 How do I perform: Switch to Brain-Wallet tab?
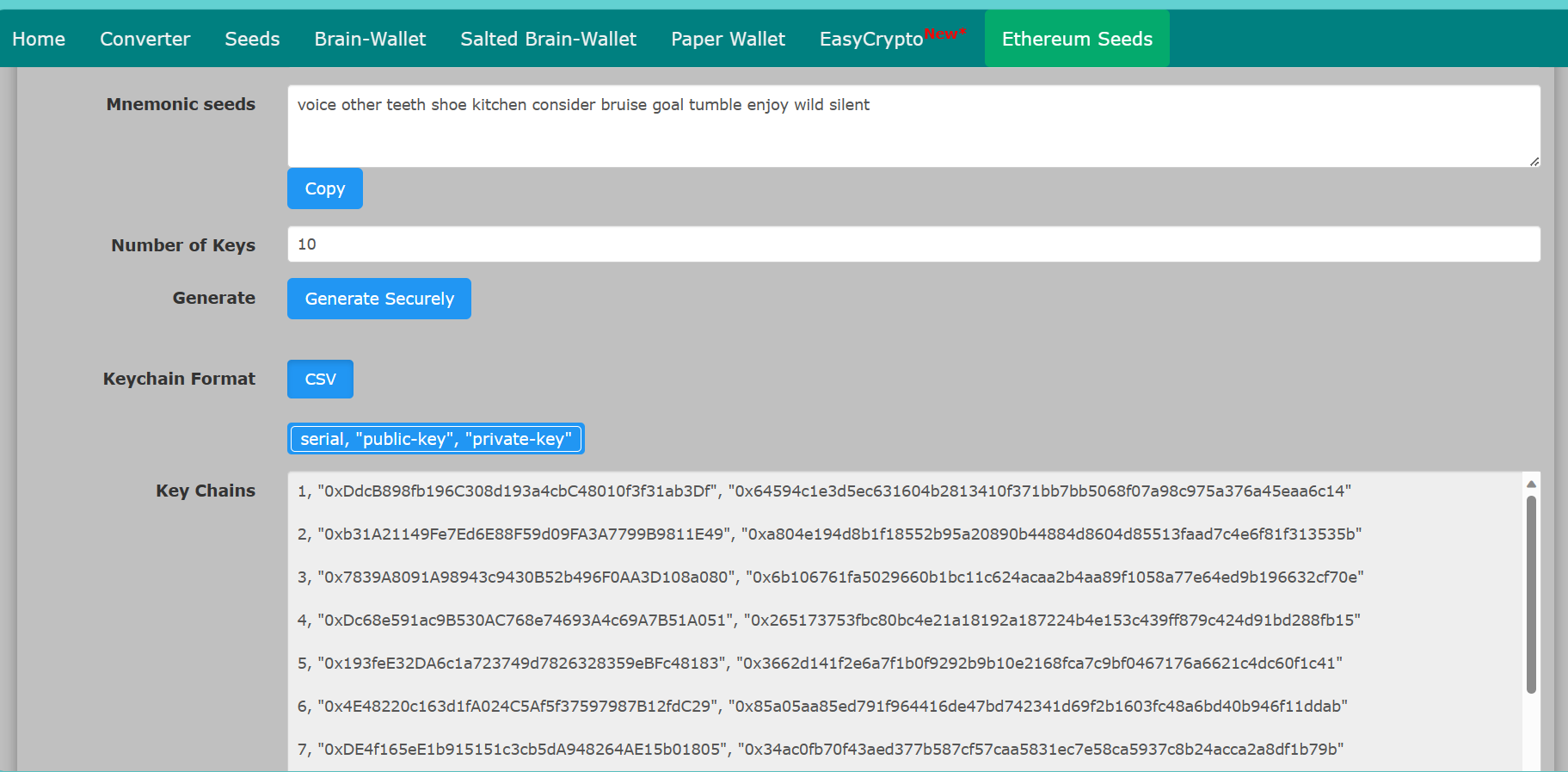[370, 39]
